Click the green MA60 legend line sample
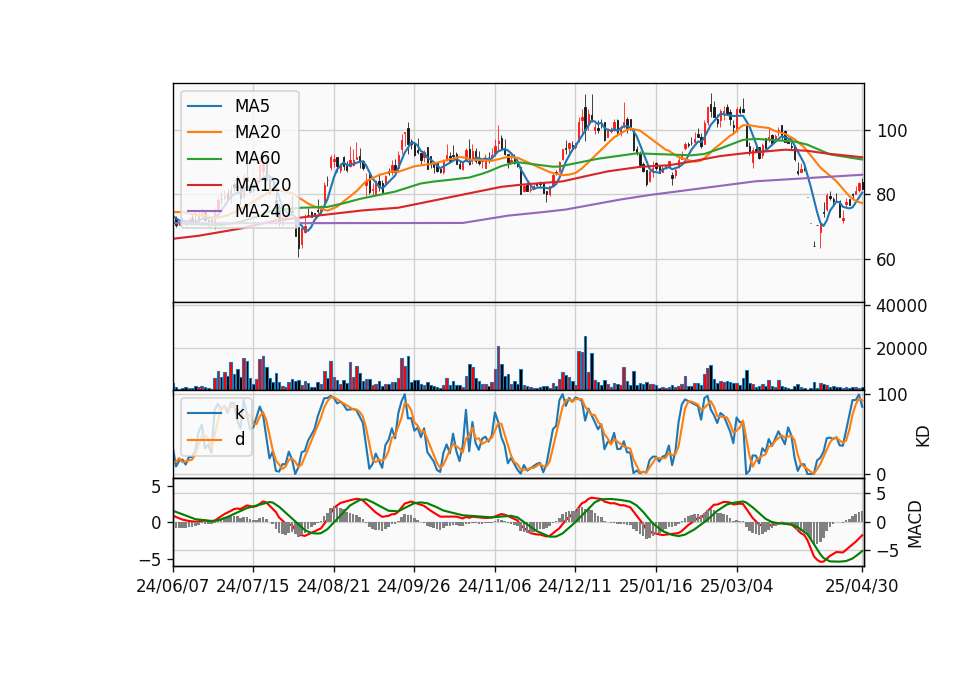Screen dimensions: 960x690 (x=204, y=159)
